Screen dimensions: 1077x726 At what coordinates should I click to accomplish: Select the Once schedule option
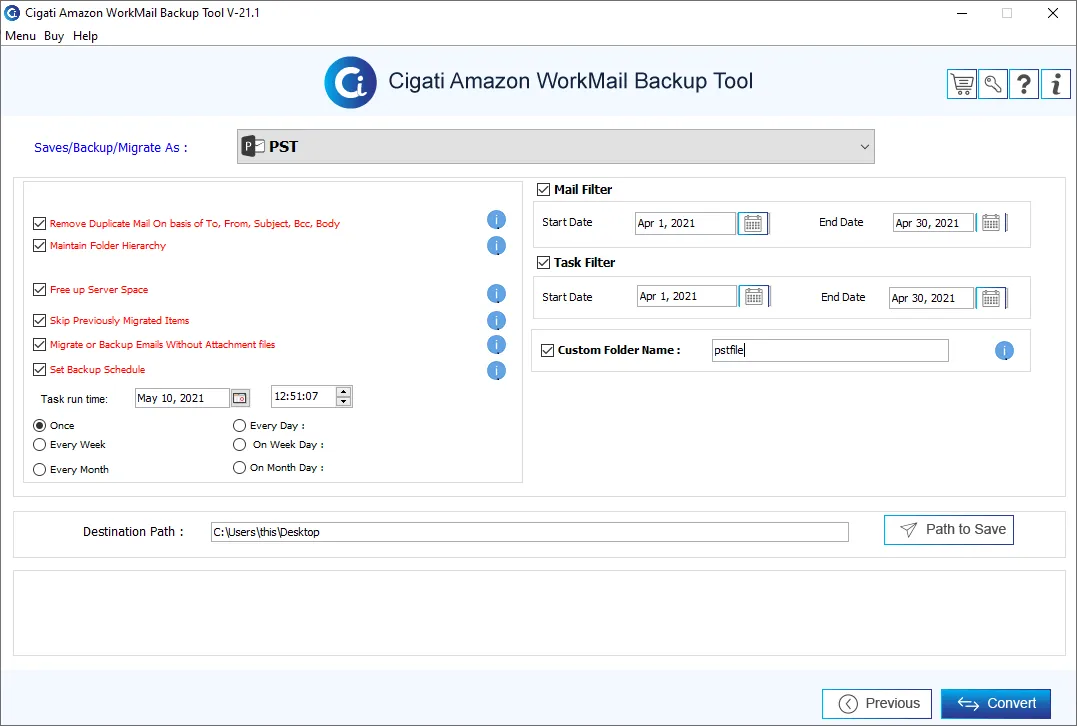[x=40, y=425]
